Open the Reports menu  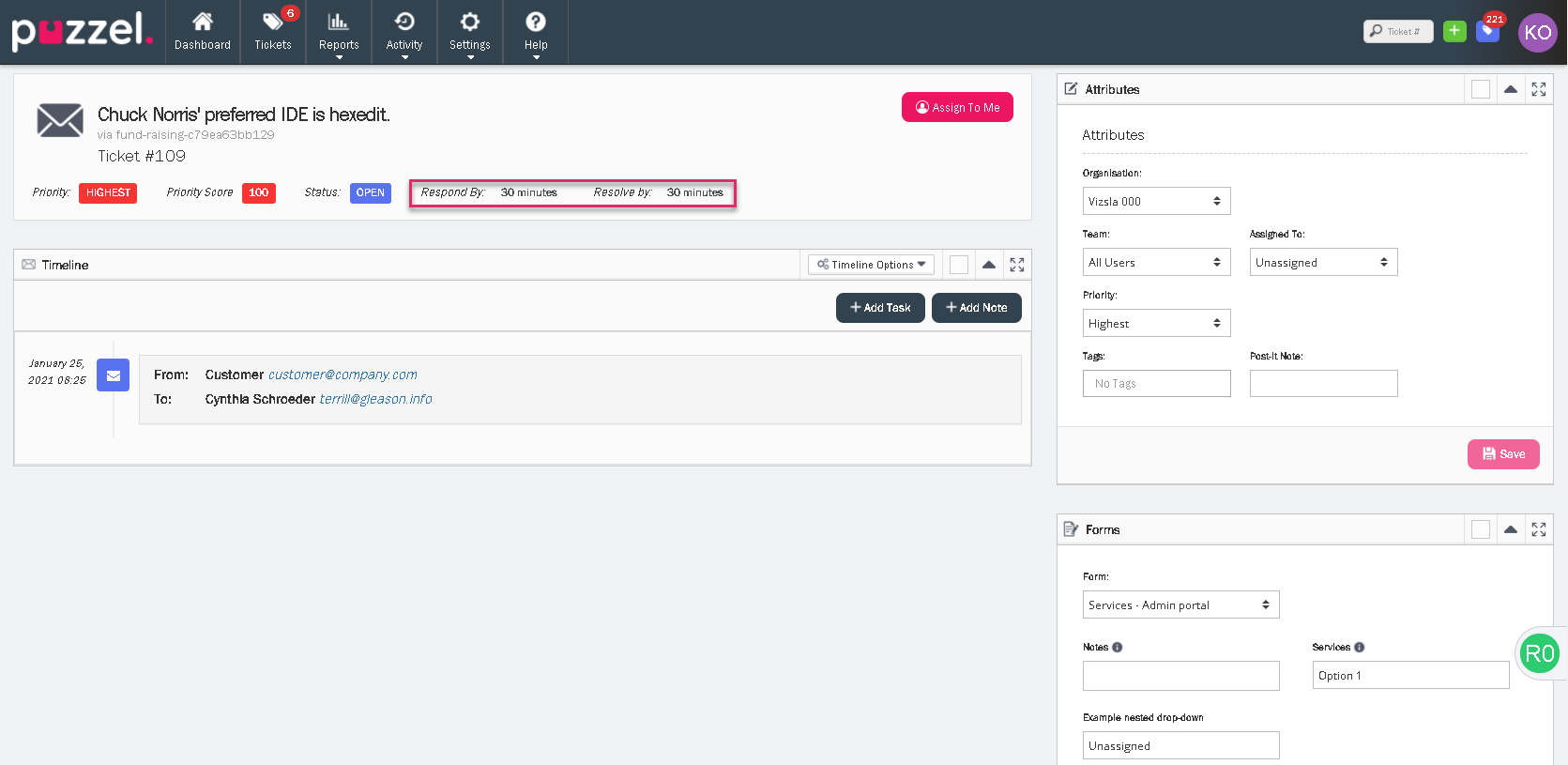click(x=339, y=31)
